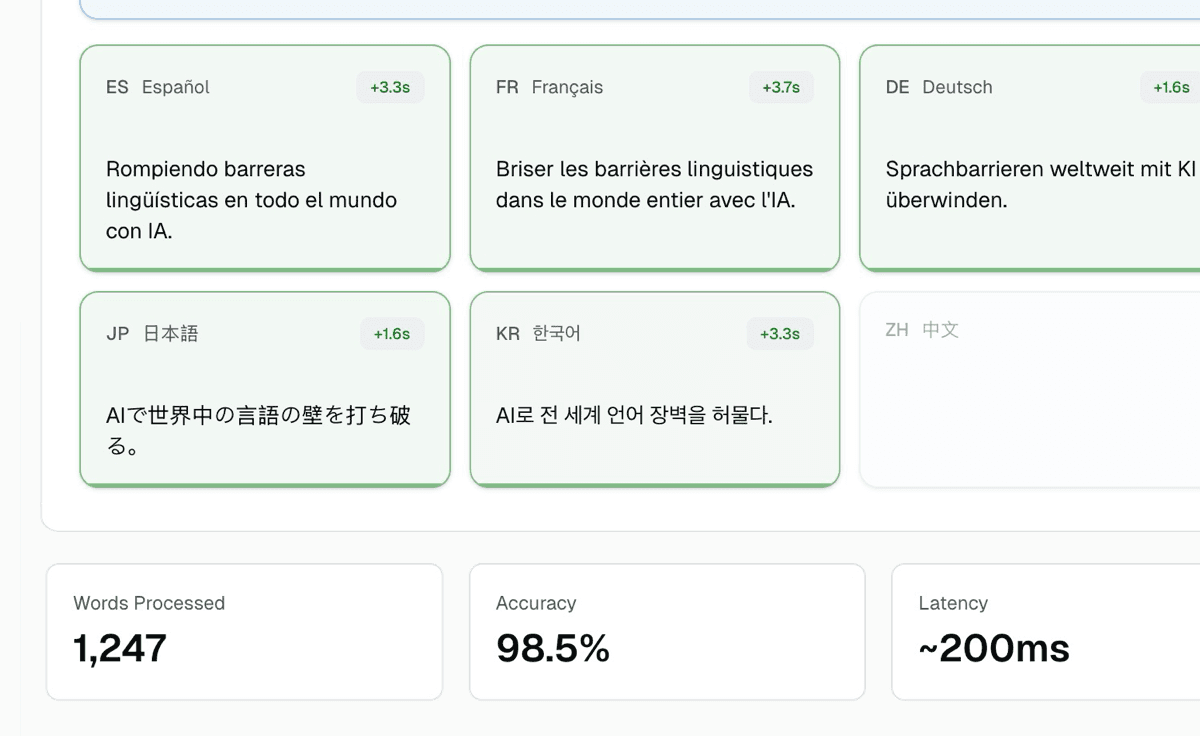Open the Español translation card
The image size is (1200, 736).
point(265,156)
